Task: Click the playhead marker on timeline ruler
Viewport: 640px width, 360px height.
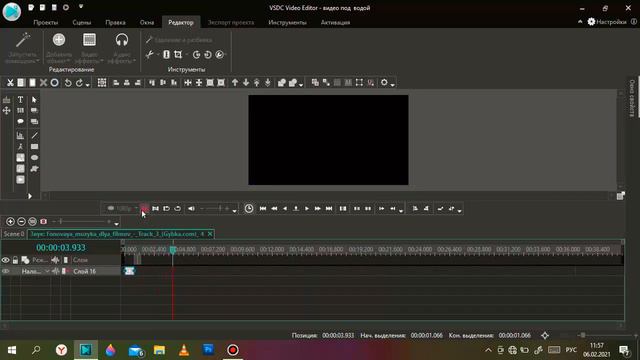Action: tap(173, 249)
